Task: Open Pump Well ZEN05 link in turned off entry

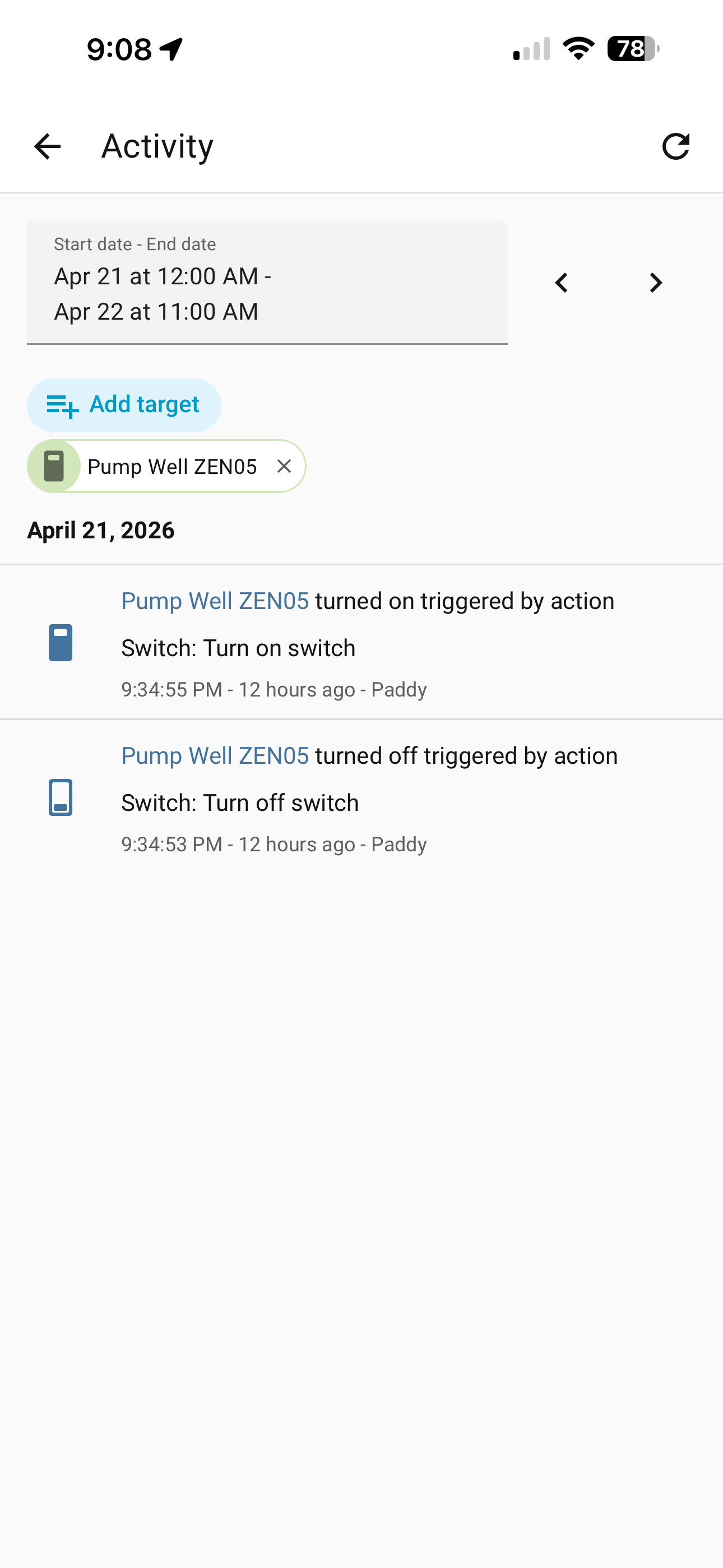Action: (215, 756)
